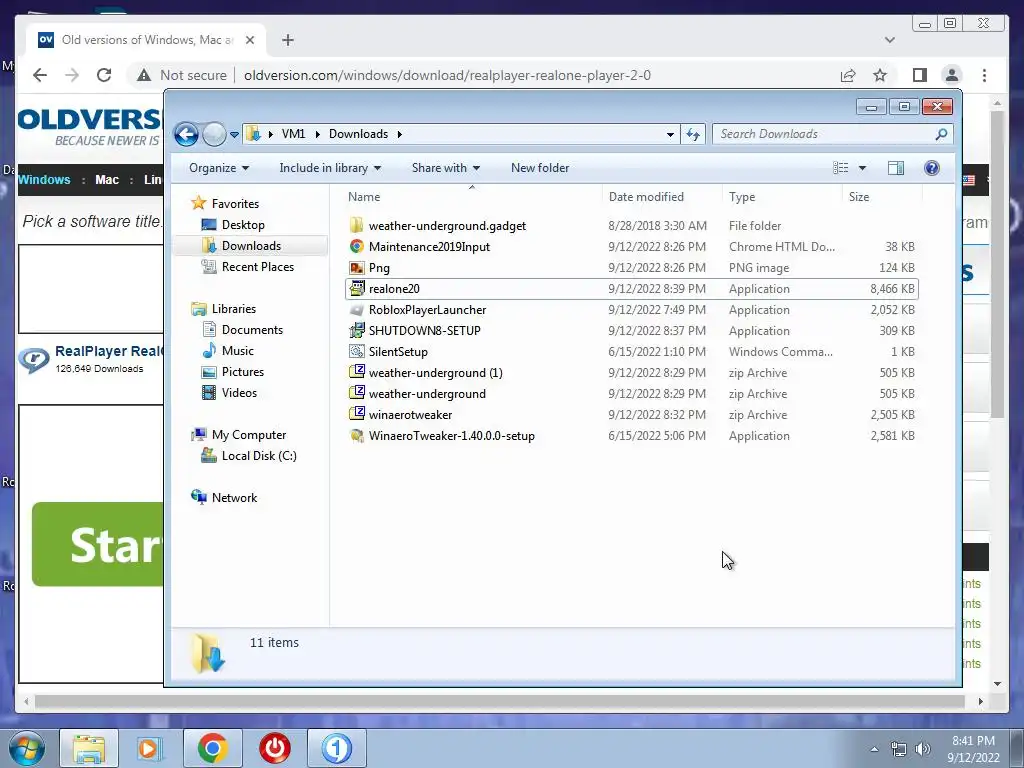Go back in Chrome
Viewport: 1024px width, 768px height.
(x=40, y=75)
